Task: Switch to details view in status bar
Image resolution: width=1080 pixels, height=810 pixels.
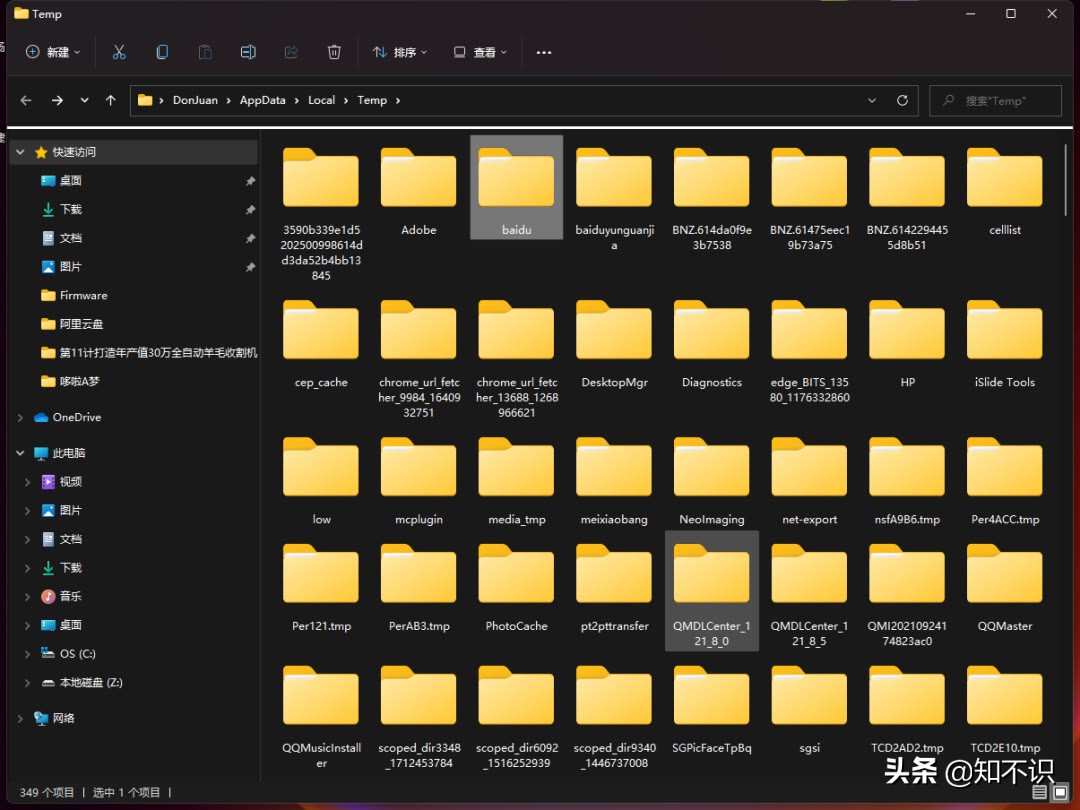Action: tap(1040, 792)
